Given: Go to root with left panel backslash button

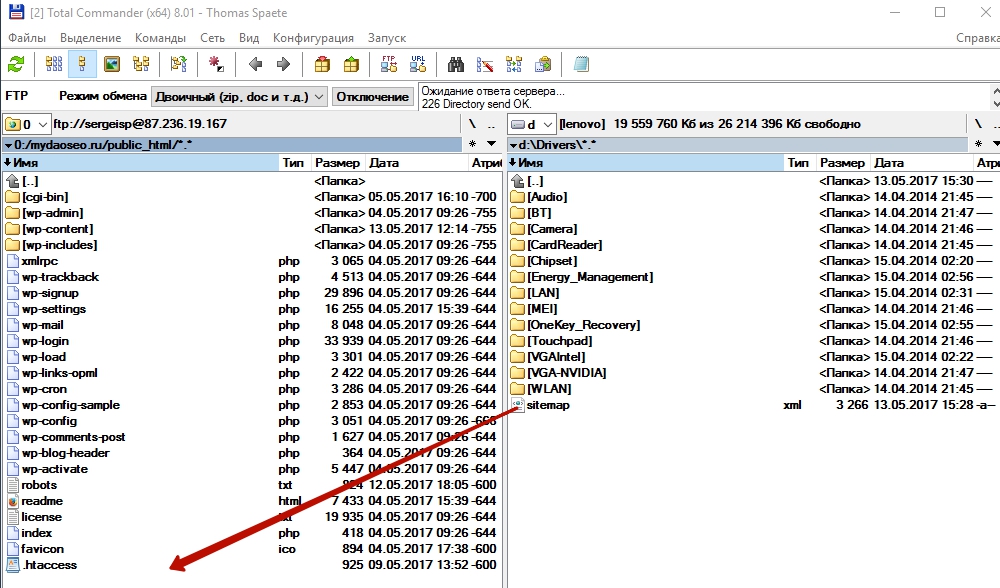Looking at the screenshot, I should [x=473, y=124].
